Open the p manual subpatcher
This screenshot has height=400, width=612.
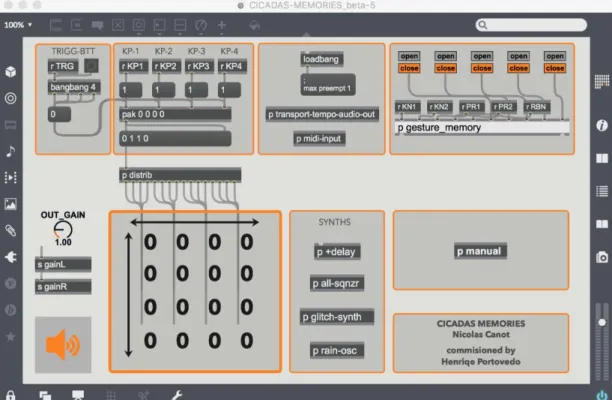click(480, 251)
